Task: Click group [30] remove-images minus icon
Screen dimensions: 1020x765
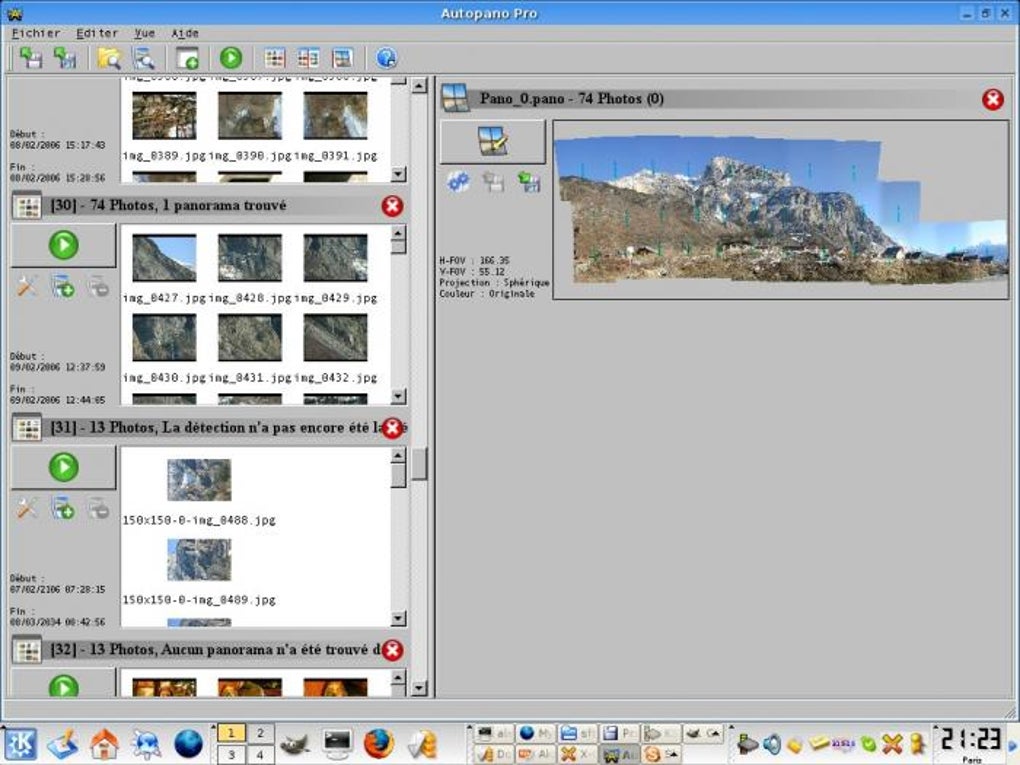Action: pyautogui.click(x=98, y=286)
